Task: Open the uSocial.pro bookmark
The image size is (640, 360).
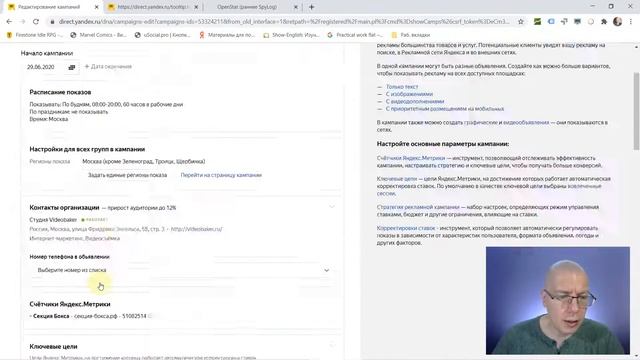Action: pos(162,35)
